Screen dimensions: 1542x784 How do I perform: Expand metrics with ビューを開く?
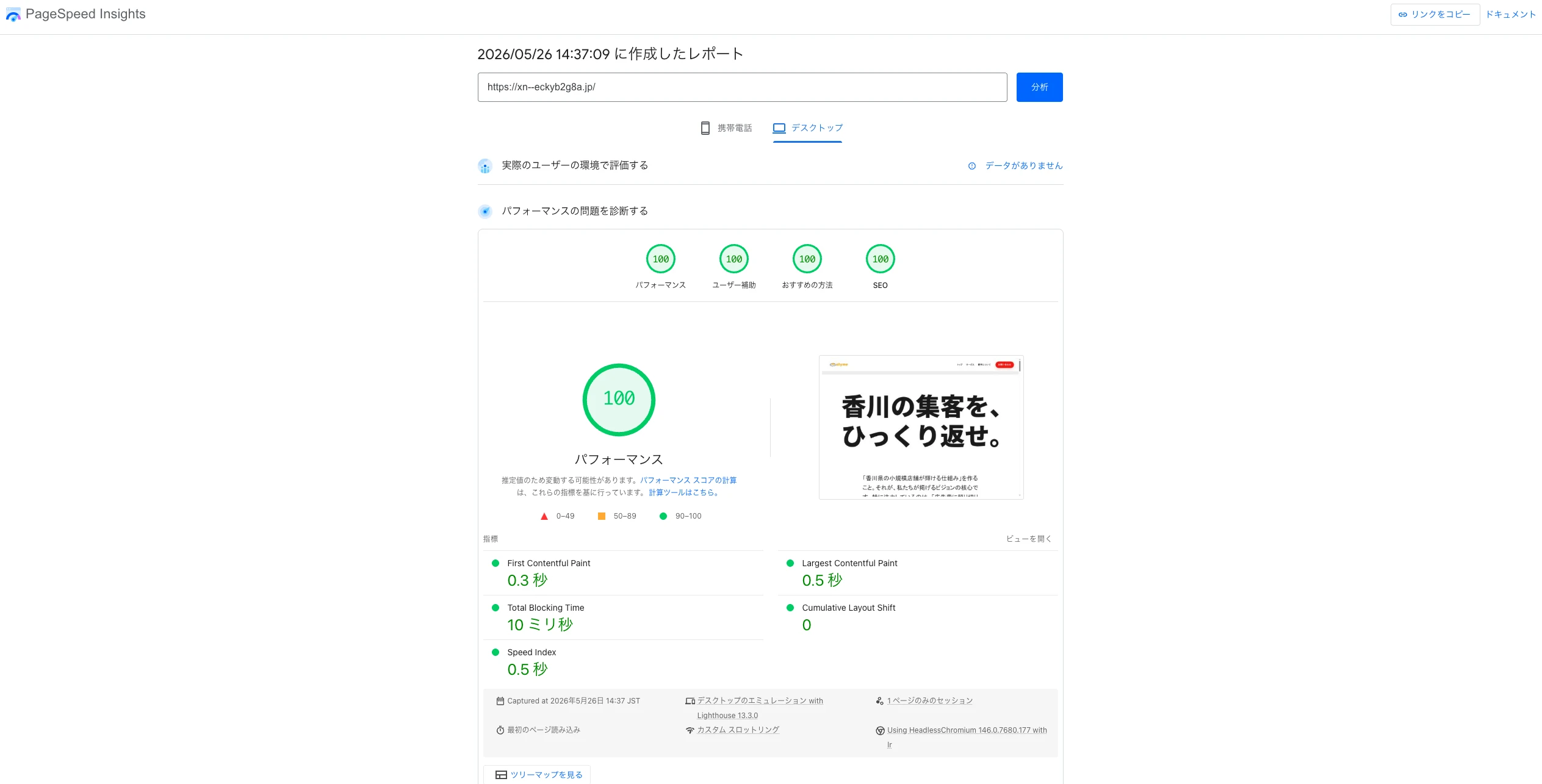(1028, 539)
